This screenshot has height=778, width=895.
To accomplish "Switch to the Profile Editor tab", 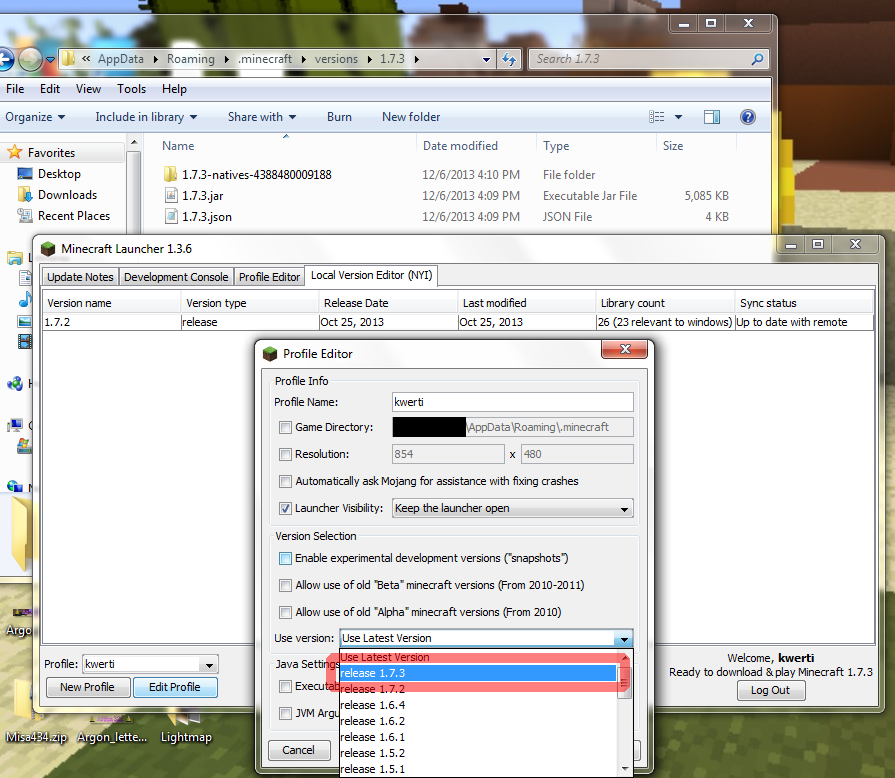I will (x=269, y=277).
